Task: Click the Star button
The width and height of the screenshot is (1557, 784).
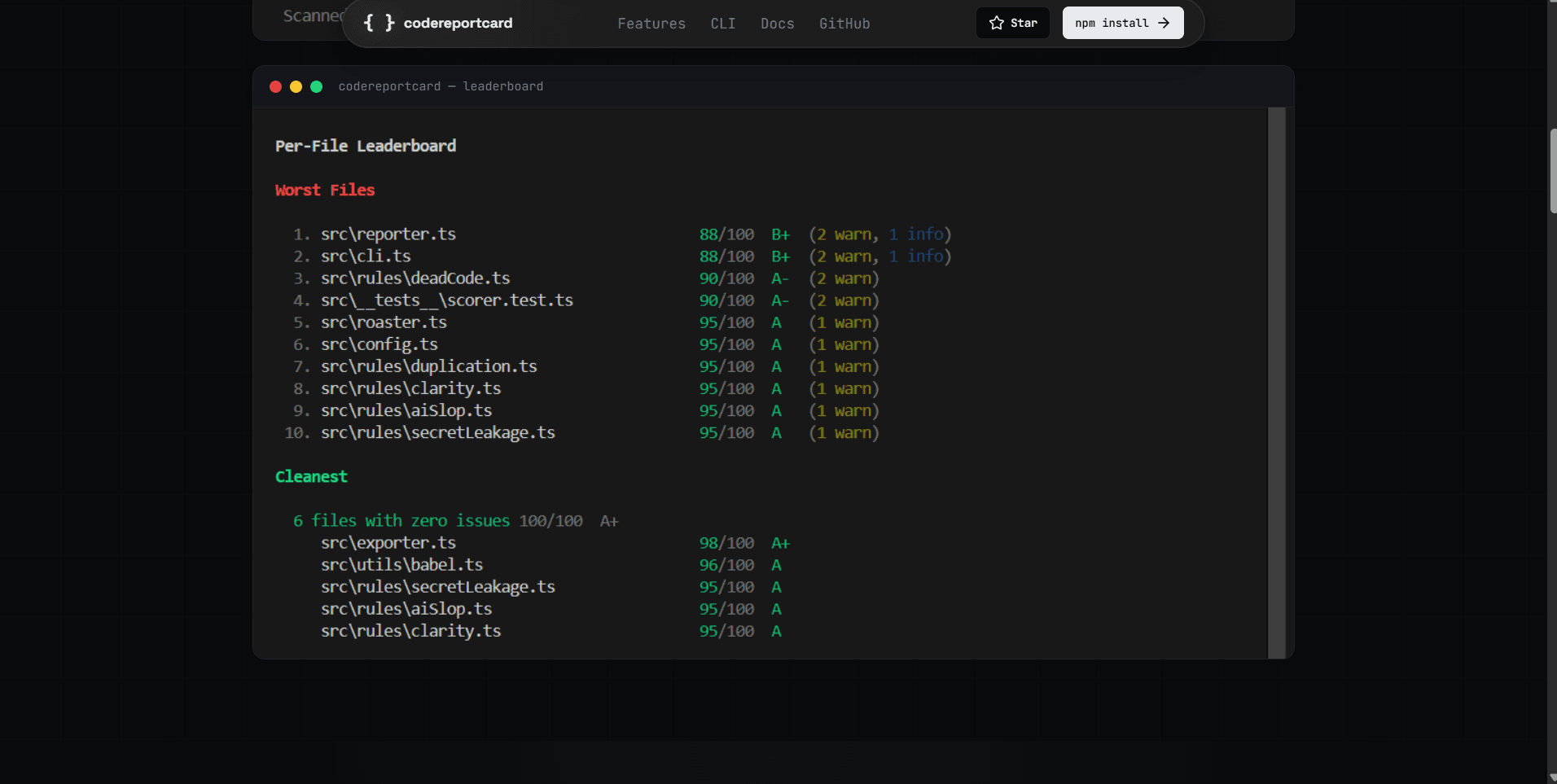Action: pyautogui.click(x=1012, y=23)
